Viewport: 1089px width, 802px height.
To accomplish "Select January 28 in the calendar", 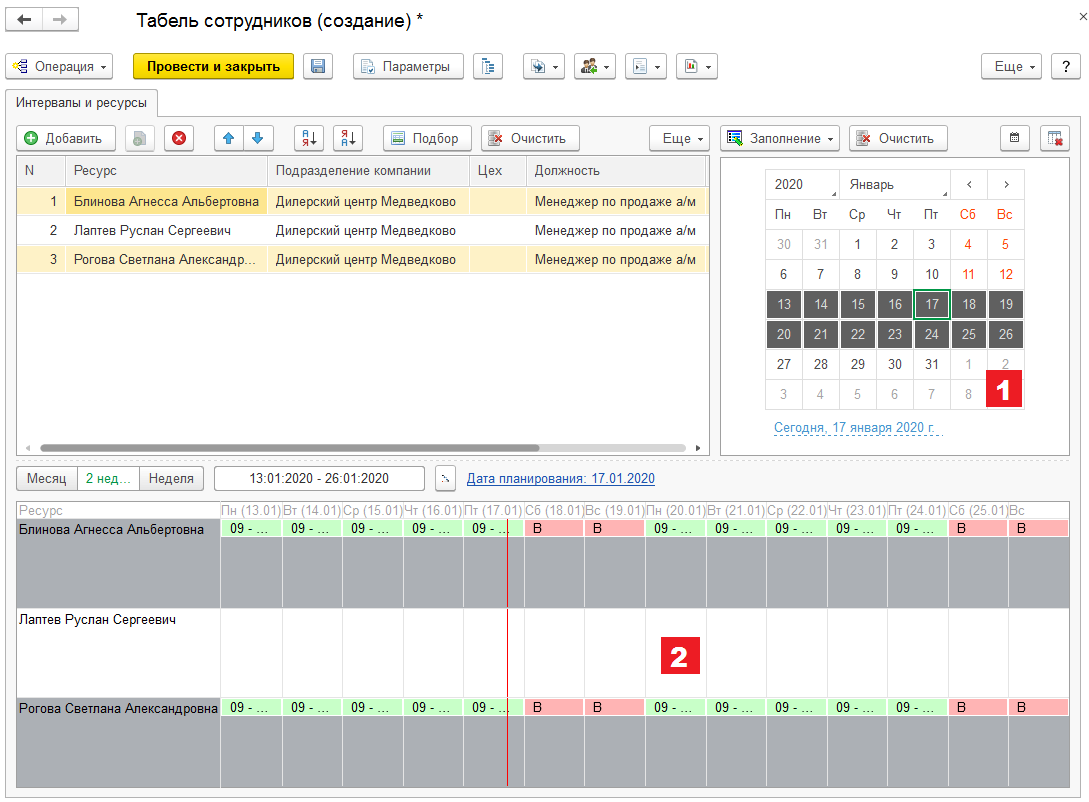I will [821, 365].
